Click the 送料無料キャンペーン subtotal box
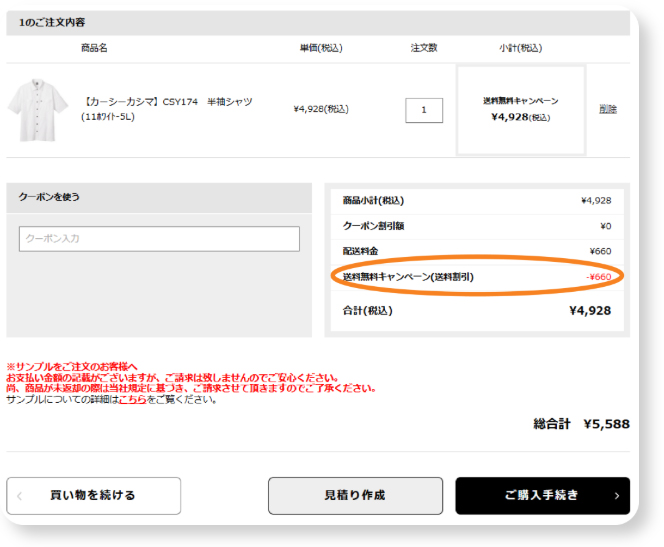This screenshot has width=664, height=547. (x=520, y=110)
